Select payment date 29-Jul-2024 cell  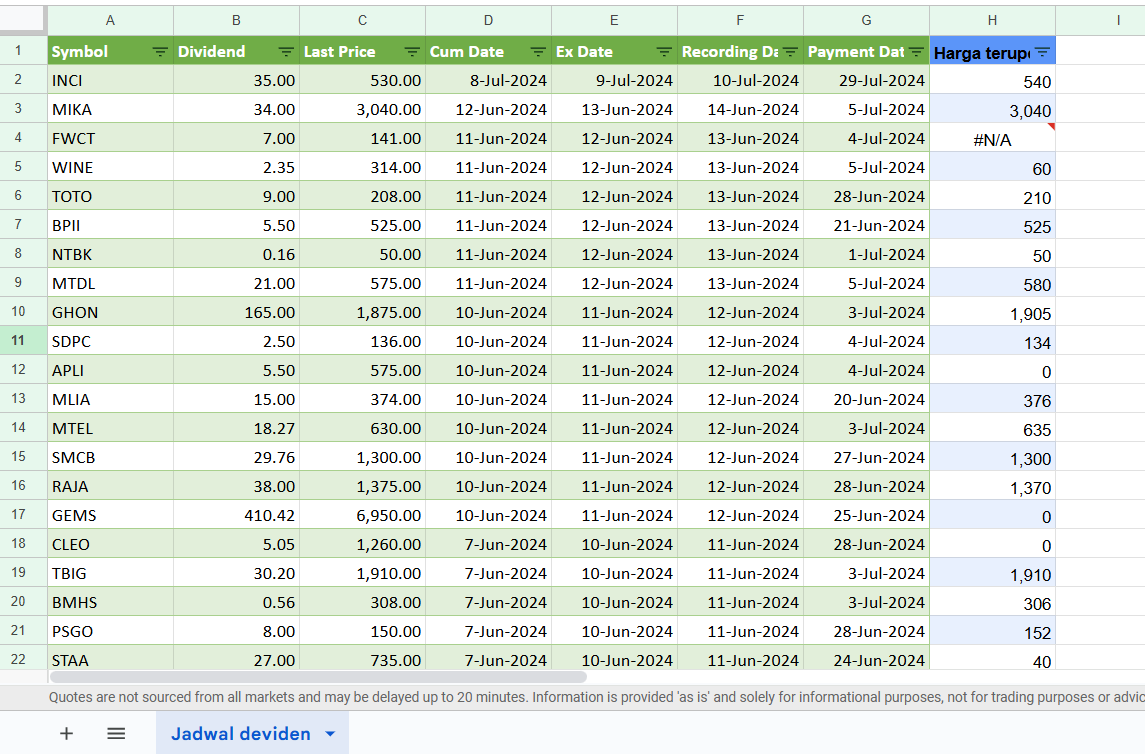click(866, 80)
